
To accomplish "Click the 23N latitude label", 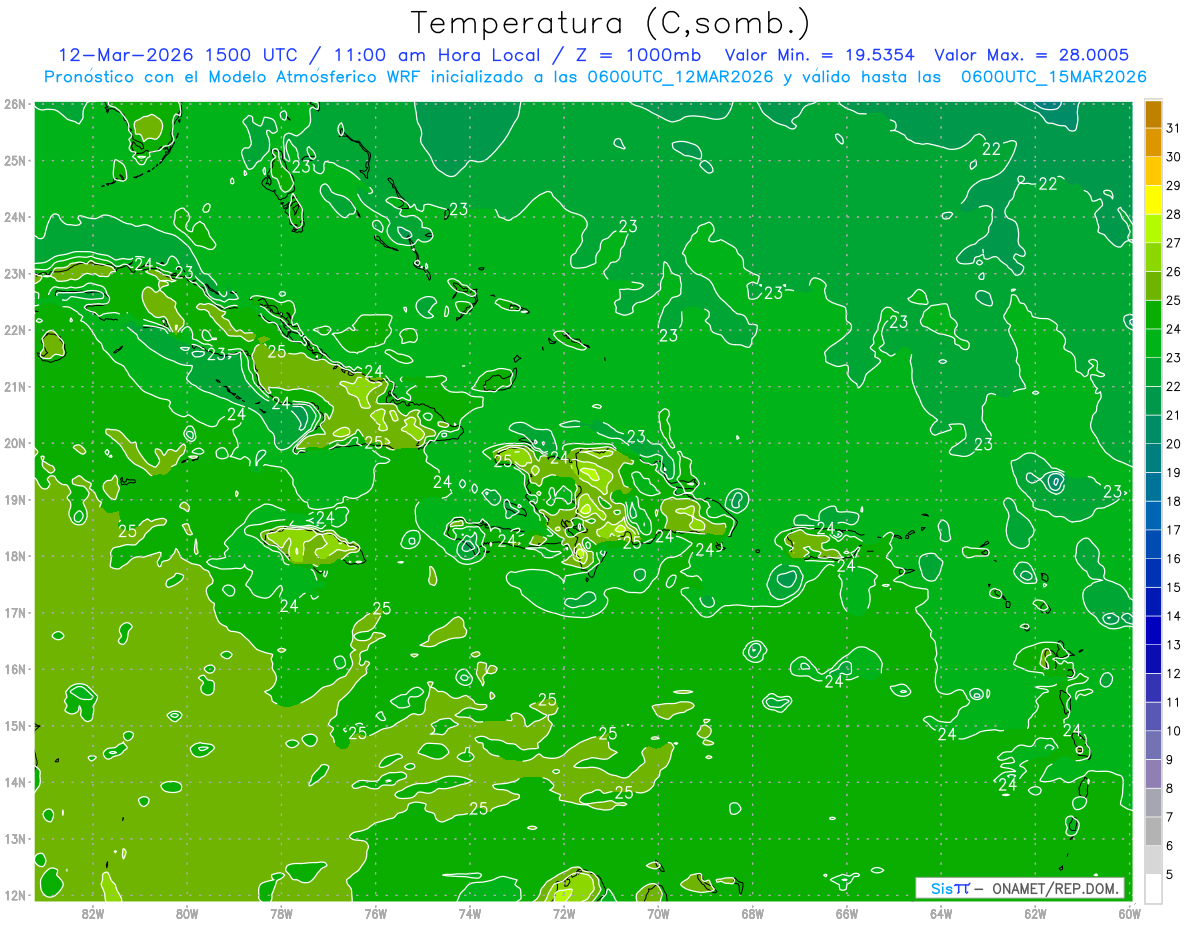I will [x=15, y=273].
